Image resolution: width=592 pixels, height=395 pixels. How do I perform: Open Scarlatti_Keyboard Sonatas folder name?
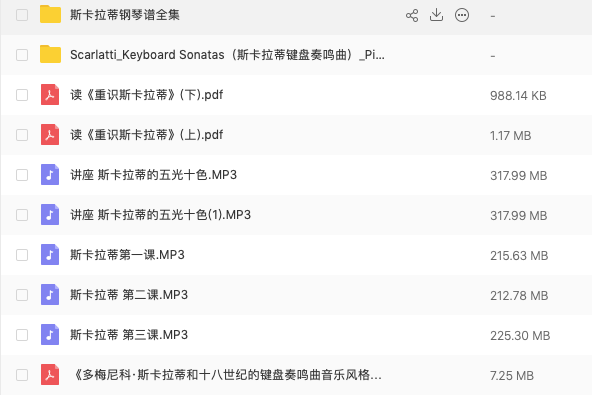point(227,55)
